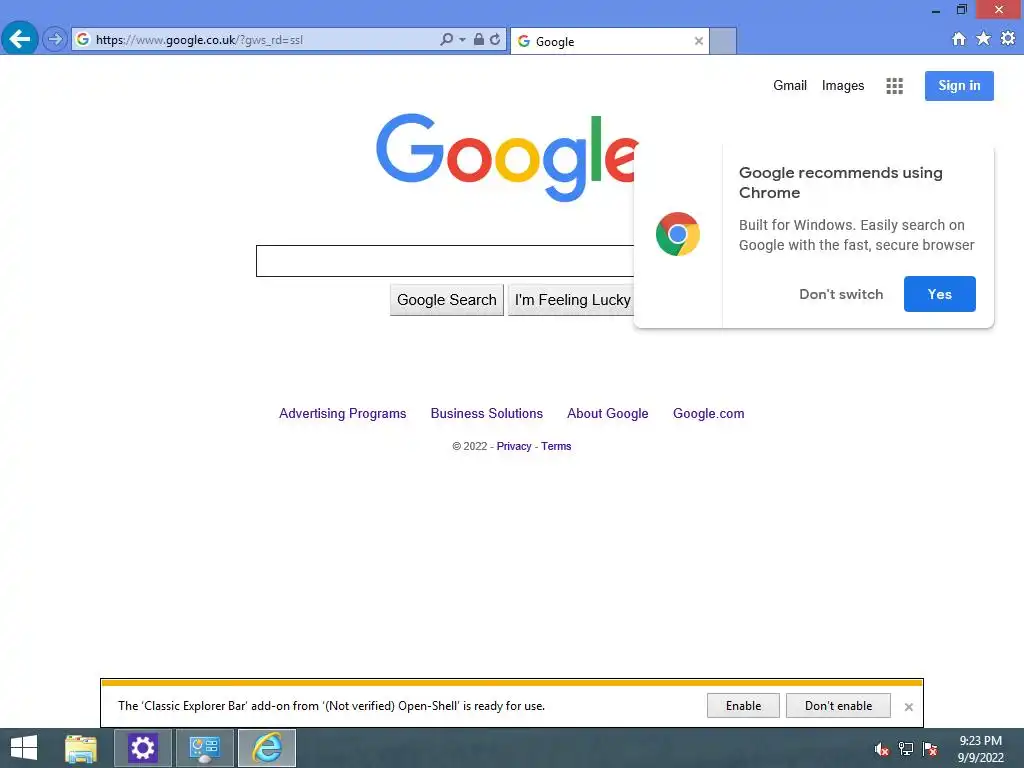This screenshot has width=1024, height=768.
Task: Open the About Google link
Action: click(607, 413)
